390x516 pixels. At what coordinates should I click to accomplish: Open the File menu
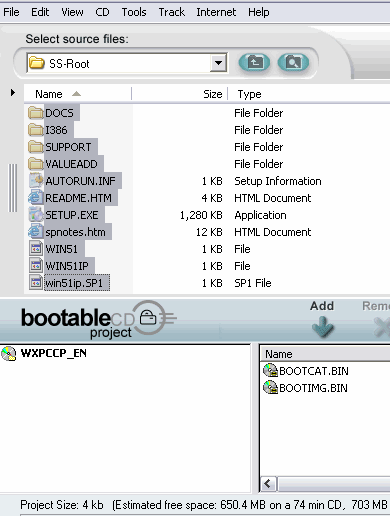point(11,12)
